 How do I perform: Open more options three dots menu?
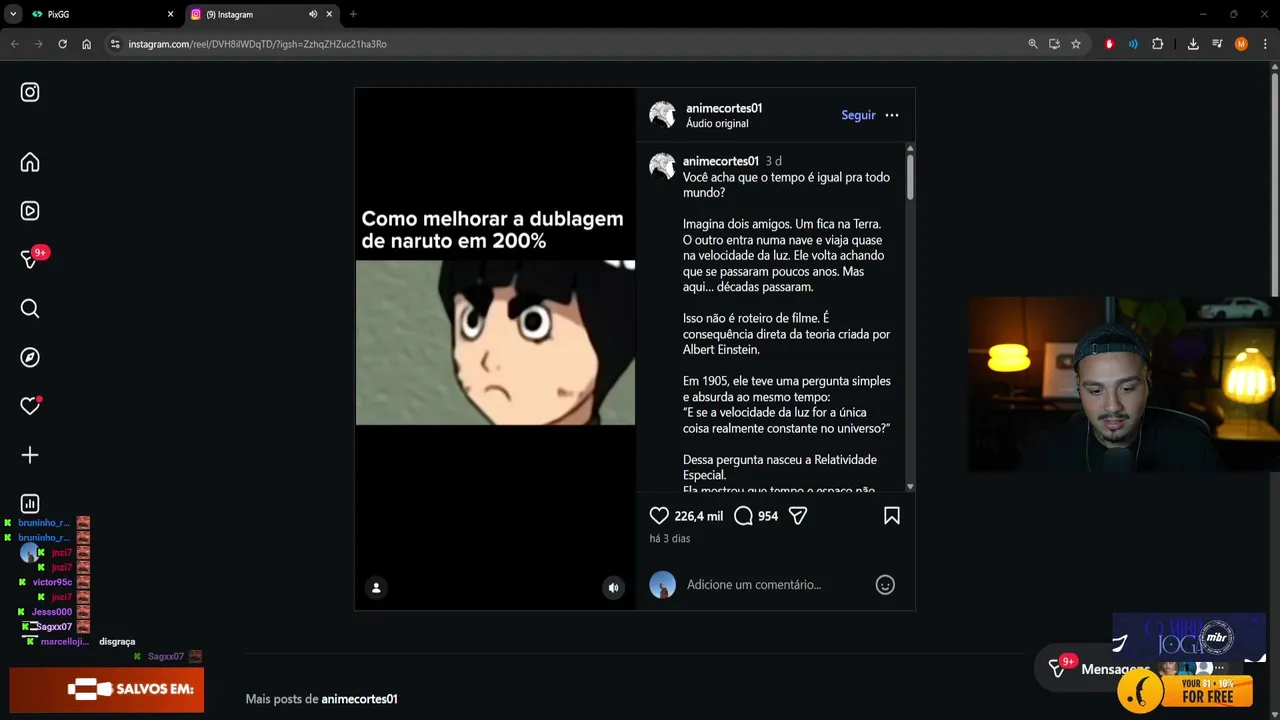click(892, 115)
